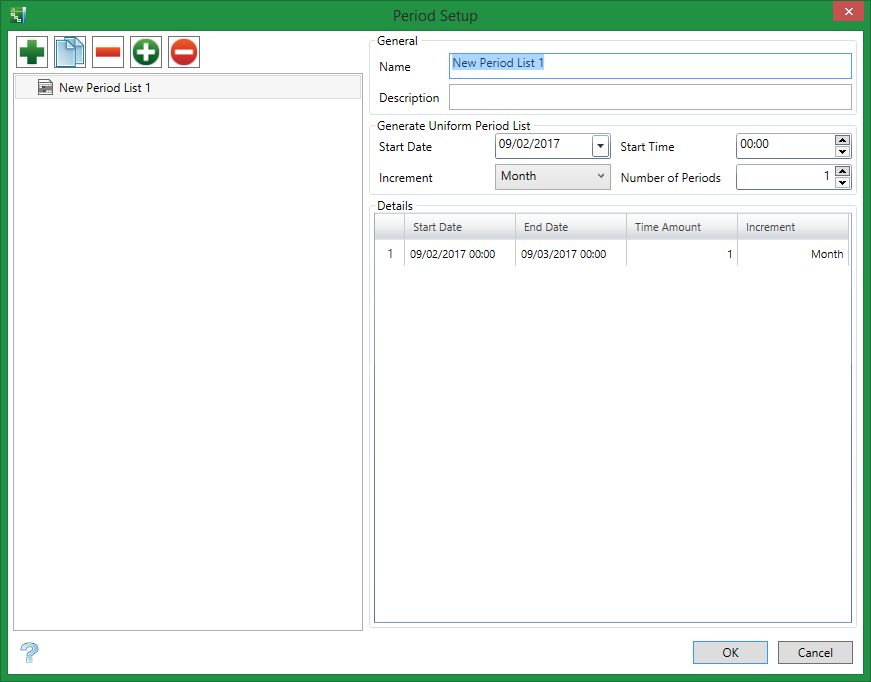
Task: Decrease Start Time with down arrow
Action: [843, 152]
